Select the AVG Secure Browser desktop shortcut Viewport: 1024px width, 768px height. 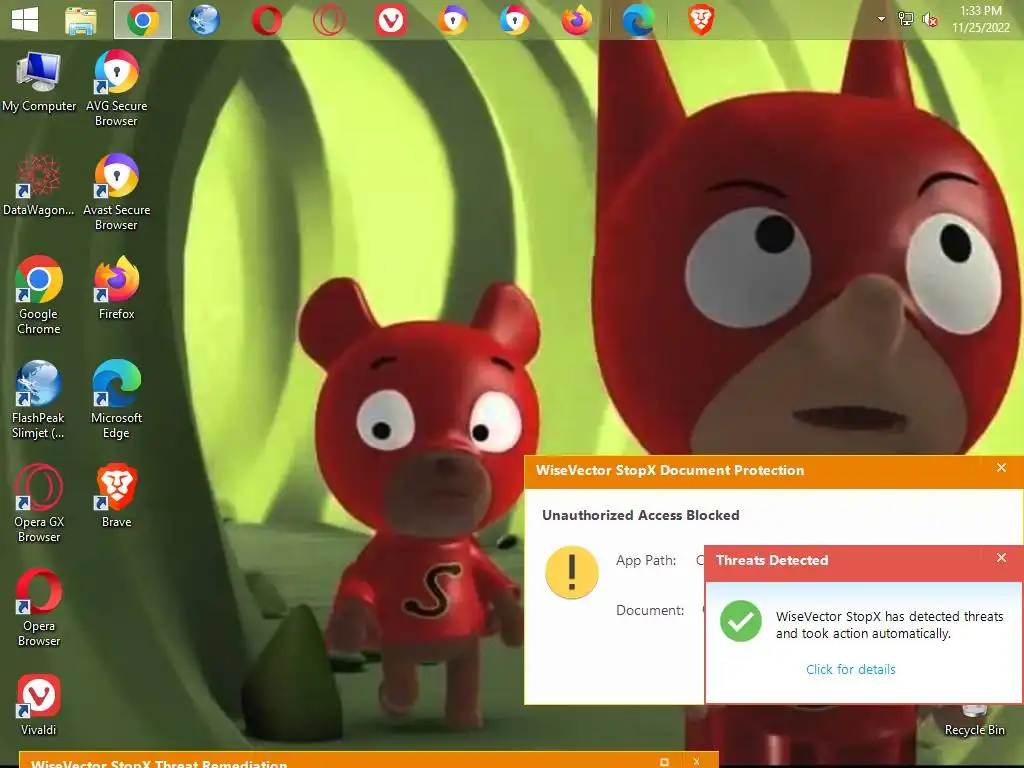116,88
